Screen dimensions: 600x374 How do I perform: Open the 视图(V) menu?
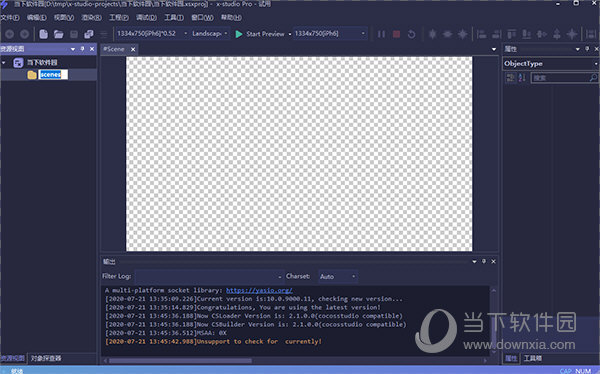pos(64,18)
